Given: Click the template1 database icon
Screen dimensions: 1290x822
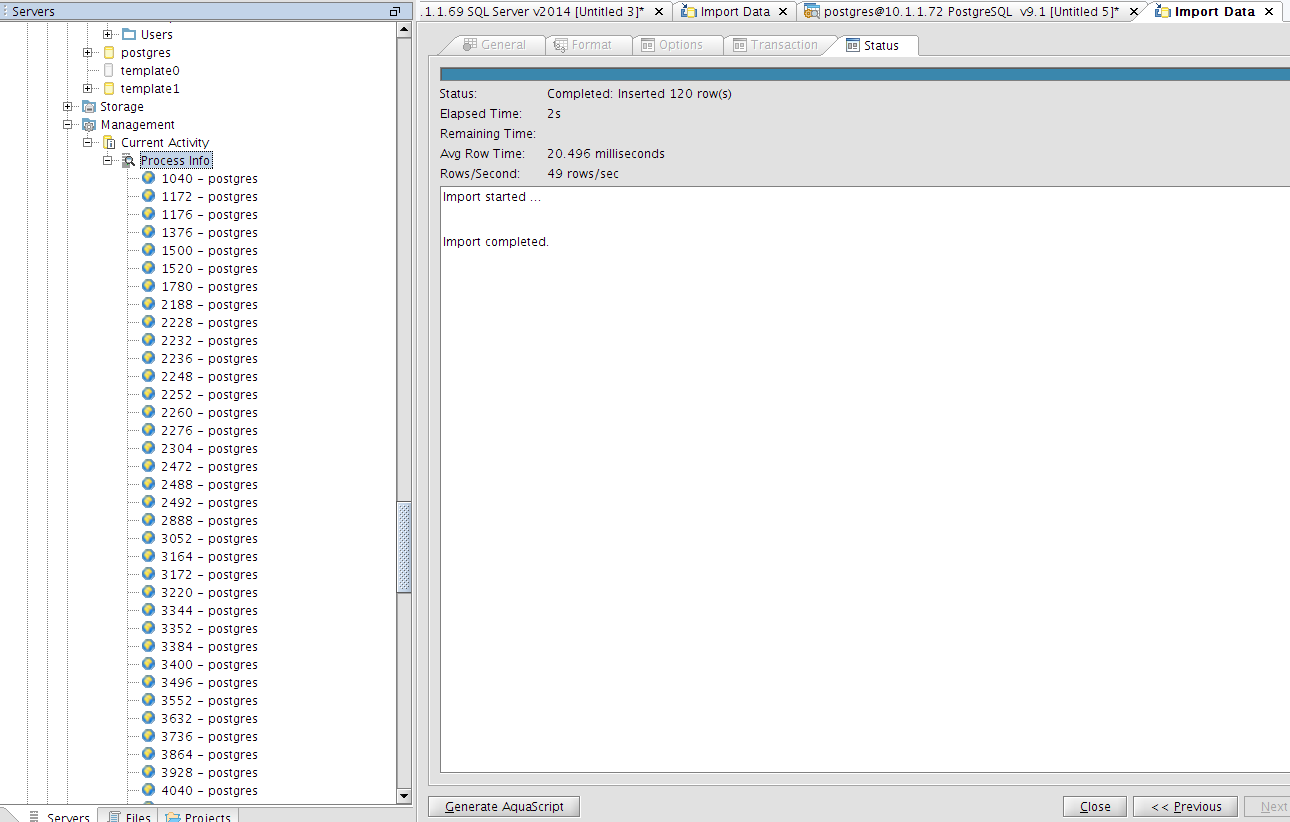Looking at the screenshot, I should click(109, 88).
